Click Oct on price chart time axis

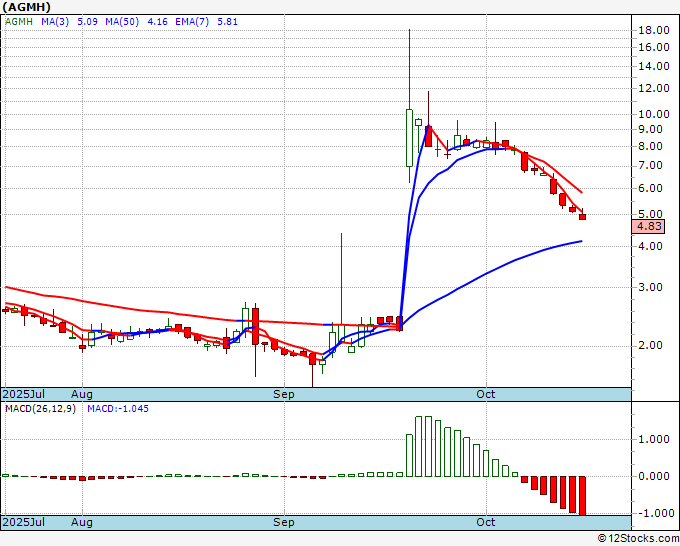tap(486, 395)
